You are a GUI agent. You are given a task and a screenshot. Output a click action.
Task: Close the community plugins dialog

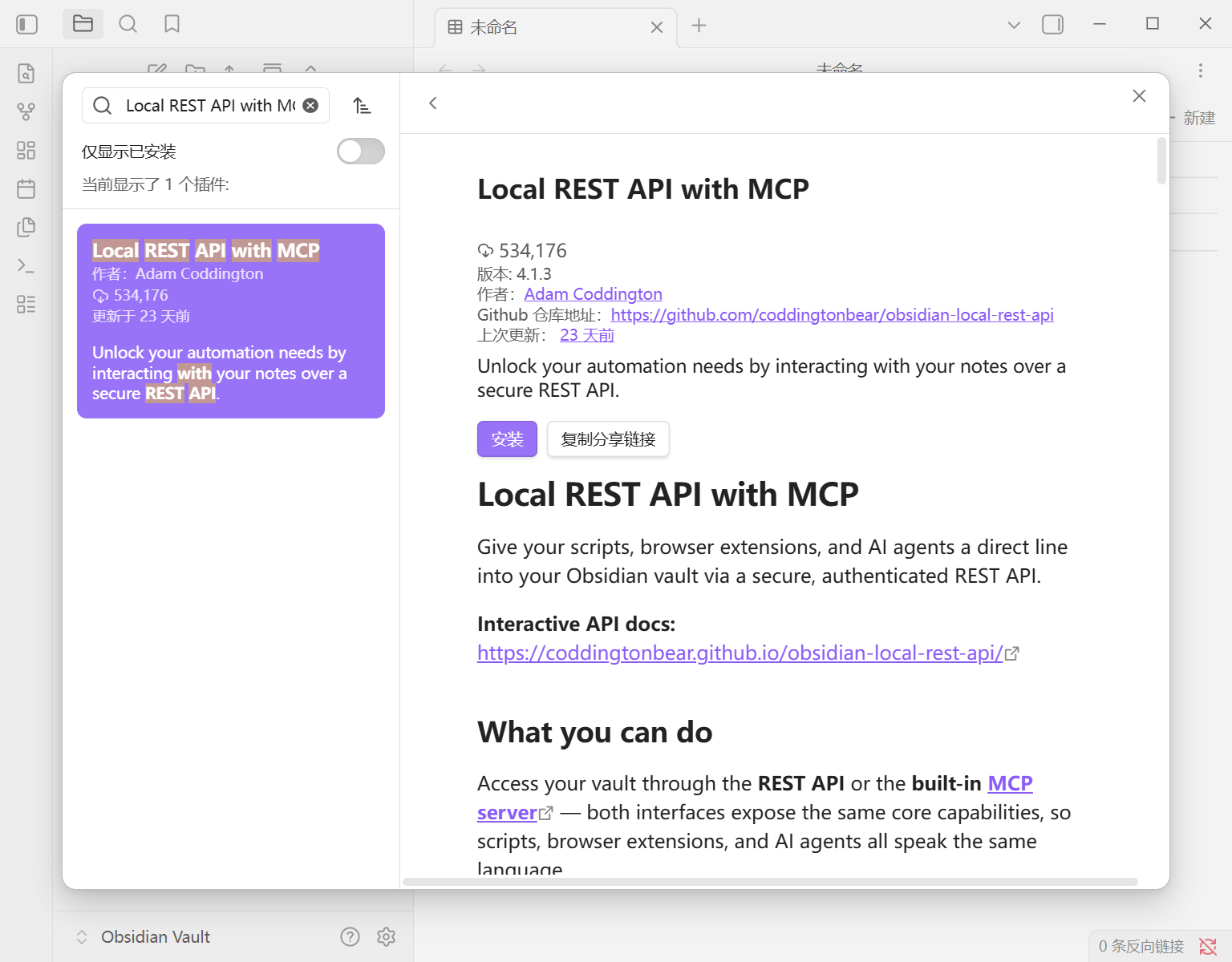1139,95
